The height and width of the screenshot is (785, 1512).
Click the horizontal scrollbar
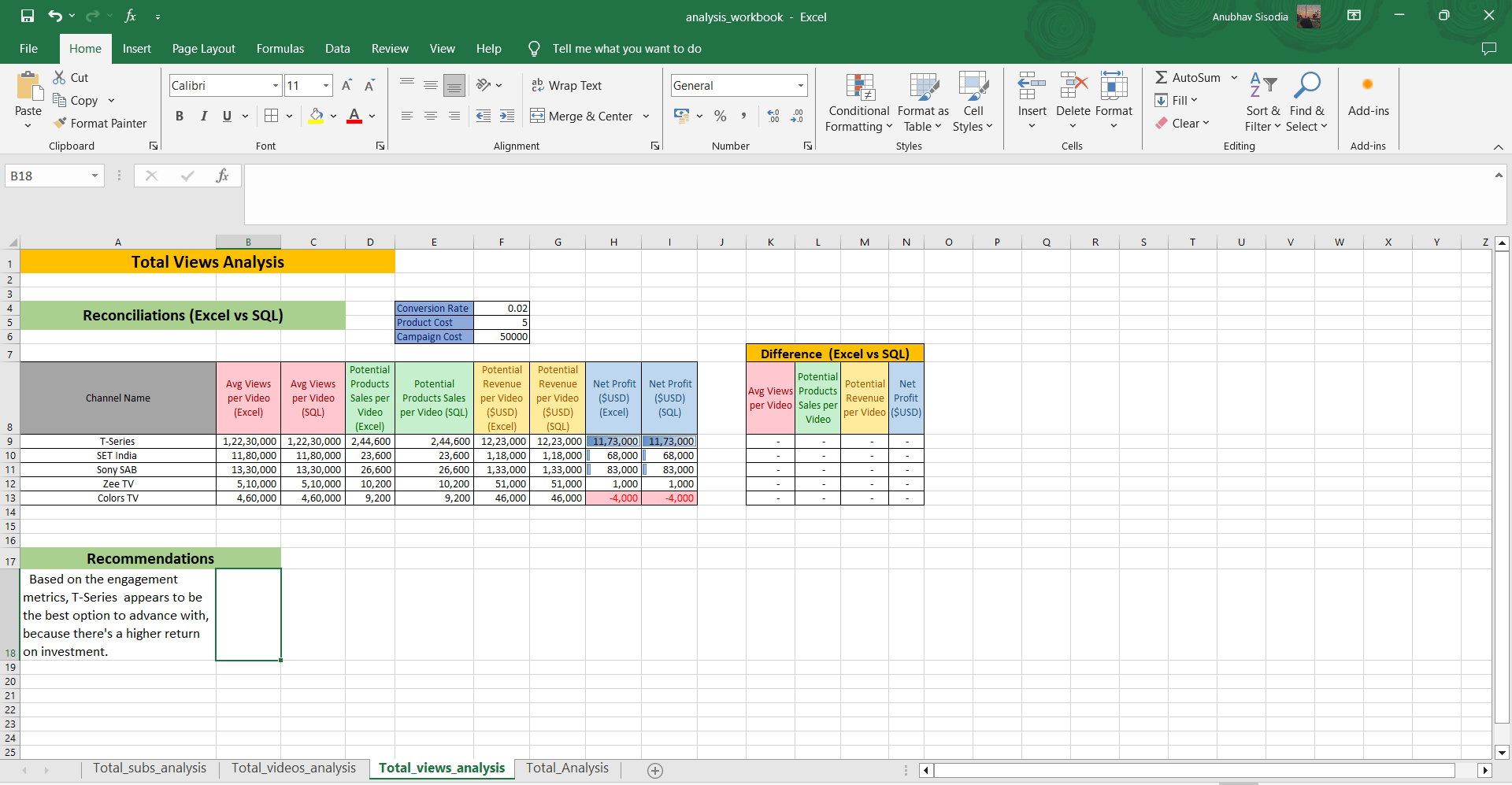pos(1194,770)
